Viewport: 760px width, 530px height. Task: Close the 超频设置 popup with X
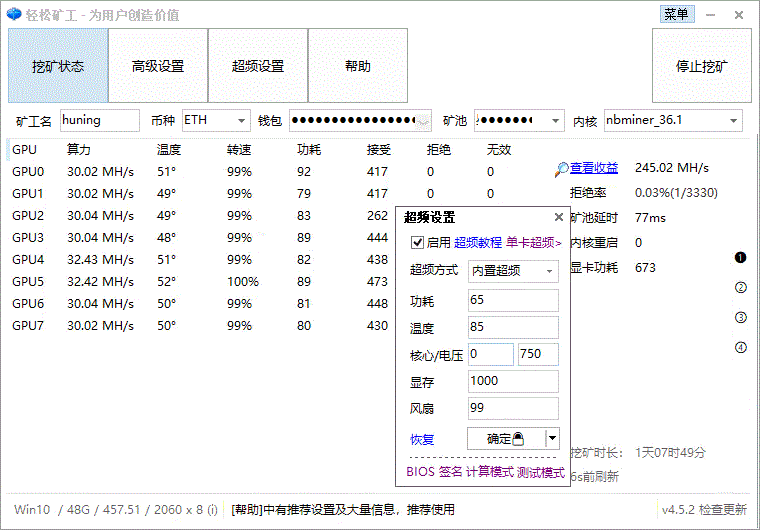pos(558,217)
